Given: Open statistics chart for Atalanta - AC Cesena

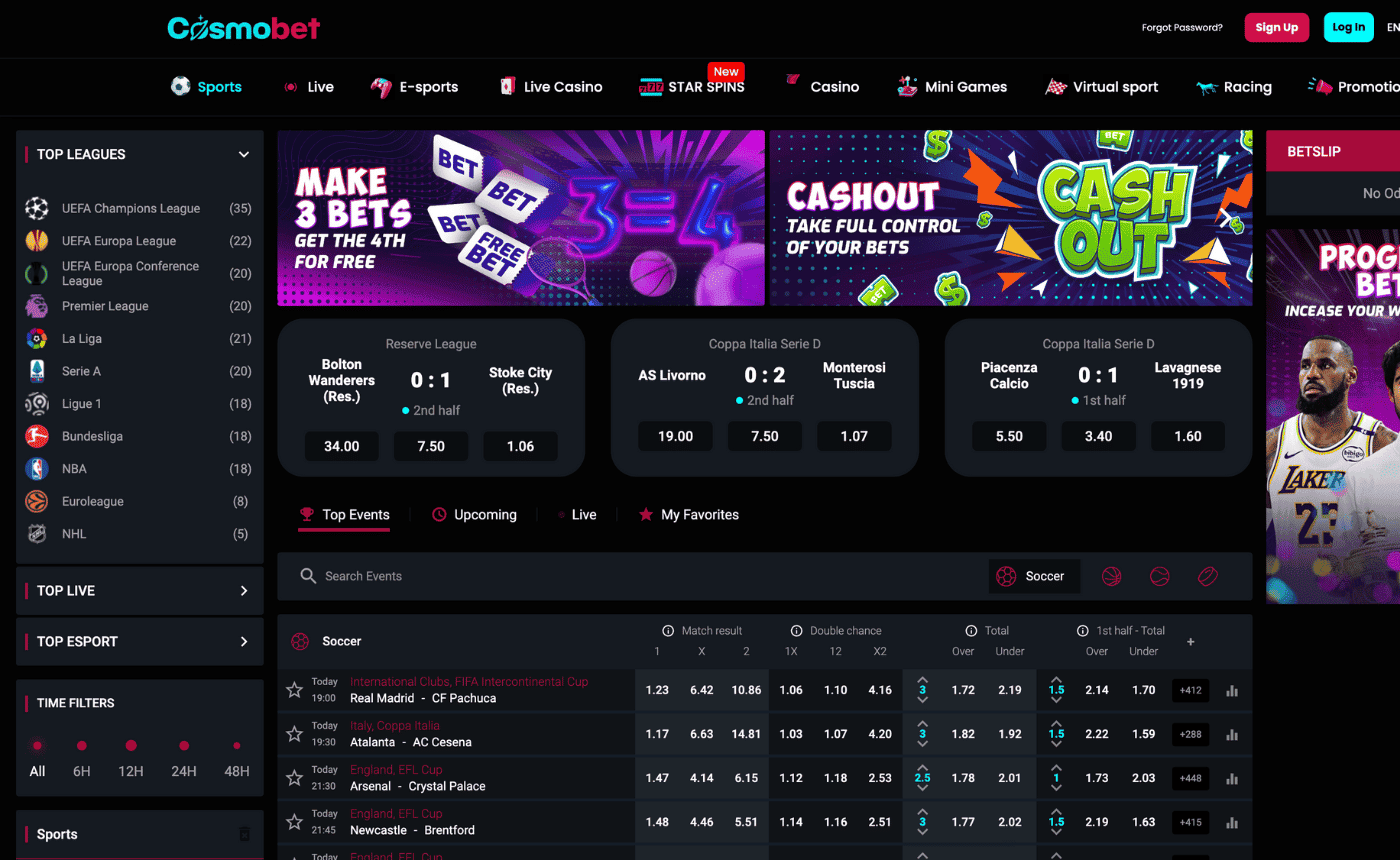Looking at the screenshot, I should coord(1232,734).
